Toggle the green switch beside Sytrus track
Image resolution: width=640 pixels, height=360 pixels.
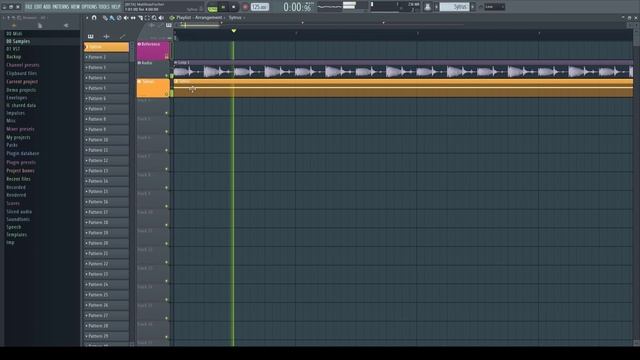(172, 93)
